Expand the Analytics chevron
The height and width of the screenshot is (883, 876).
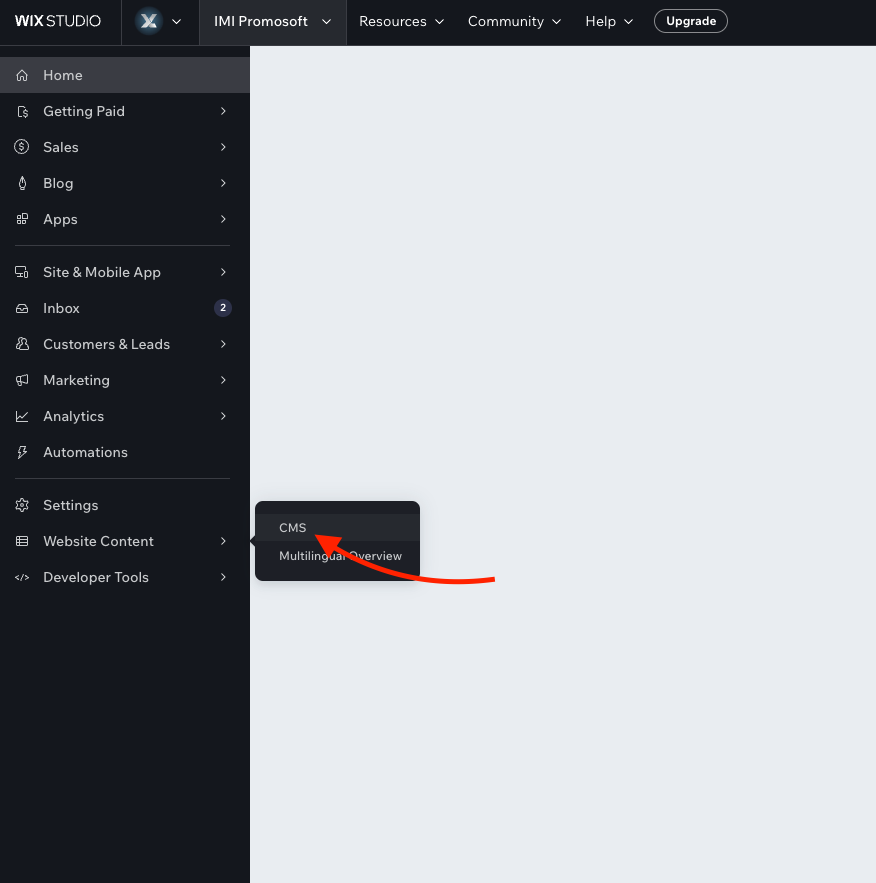[x=224, y=416]
